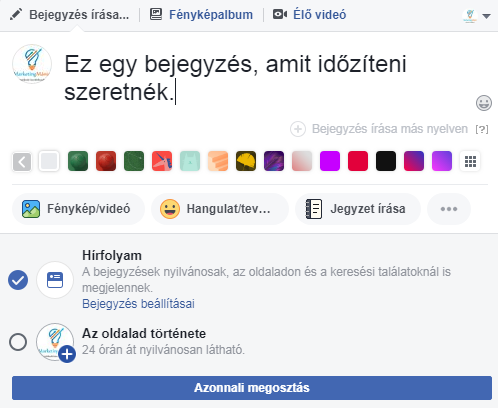Click the Jegyzet írása button
Viewport: 498px width, 408px height.
click(358, 209)
